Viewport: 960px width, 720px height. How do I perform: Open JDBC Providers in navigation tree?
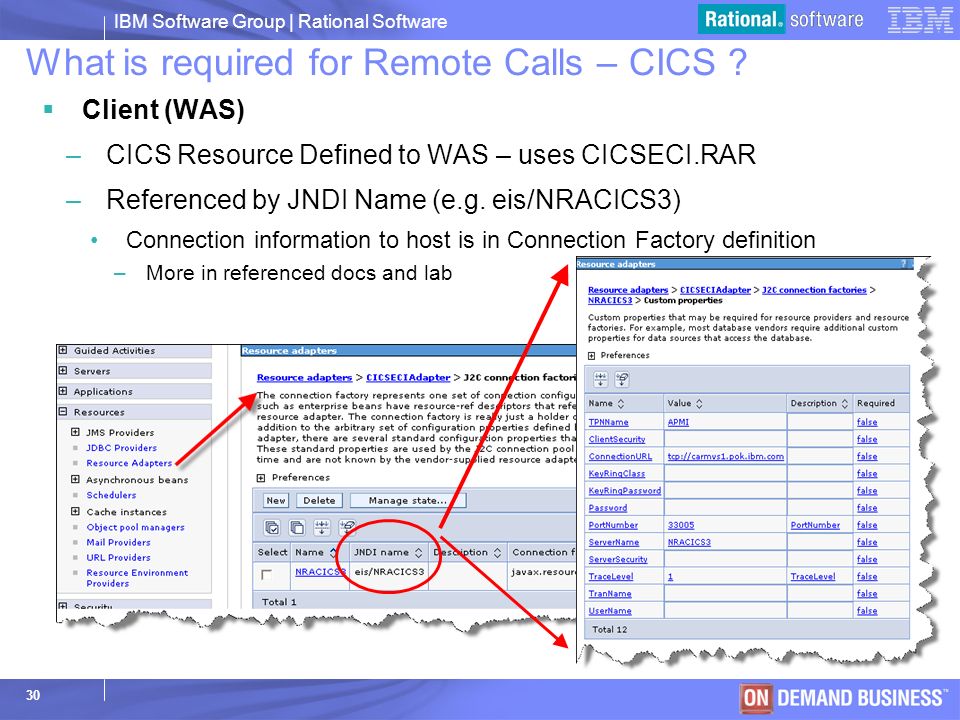click(x=121, y=448)
